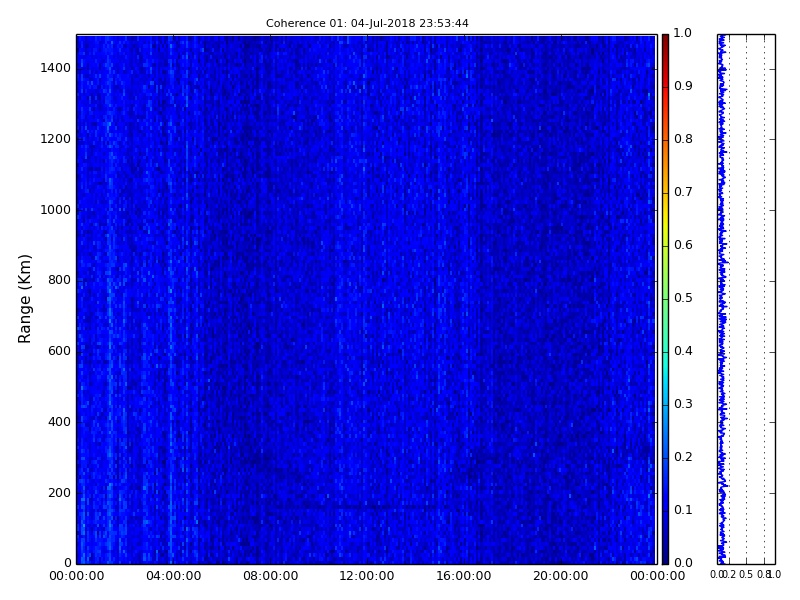The width and height of the screenshot is (800, 600).
Task: Click the colorbar 0.5 value label
Action: pyautogui.click(x=683, y=298)
